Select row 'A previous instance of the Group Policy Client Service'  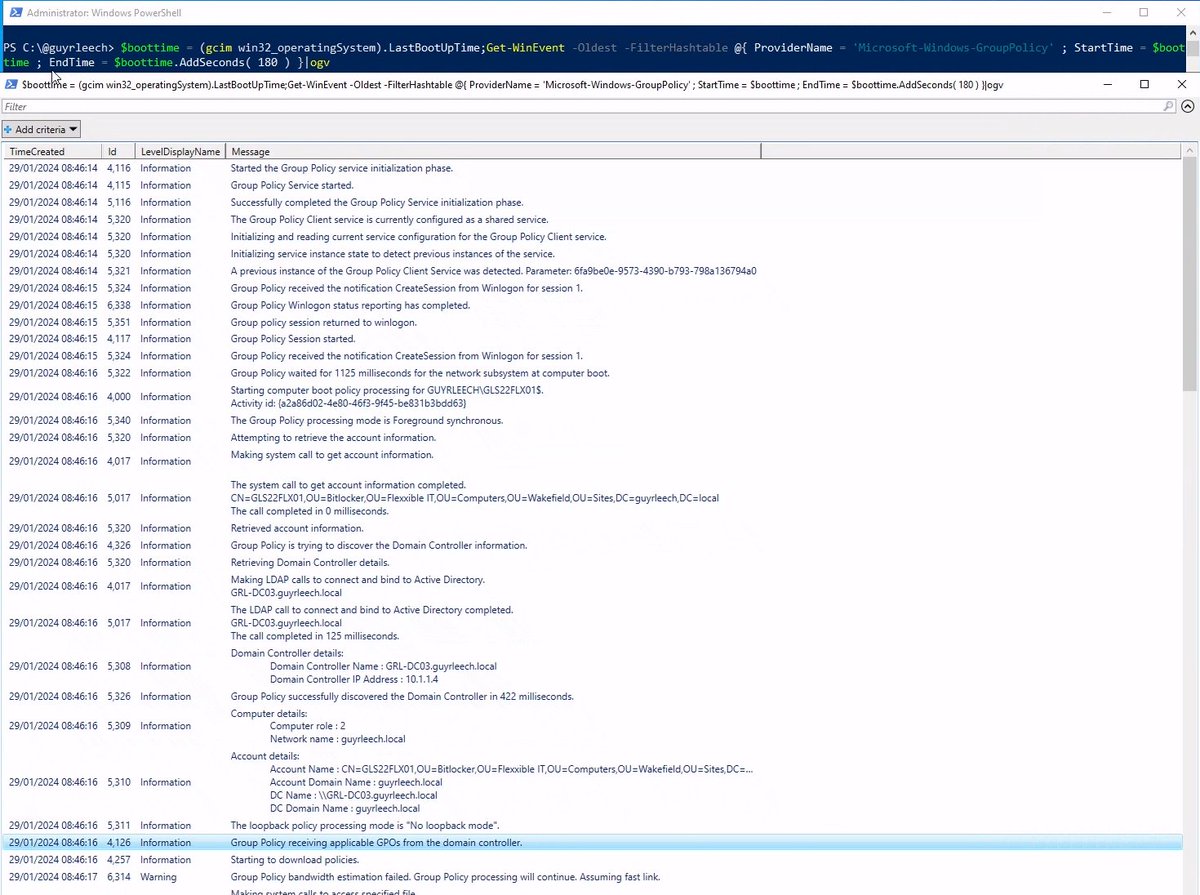click(x=591, y=271)
